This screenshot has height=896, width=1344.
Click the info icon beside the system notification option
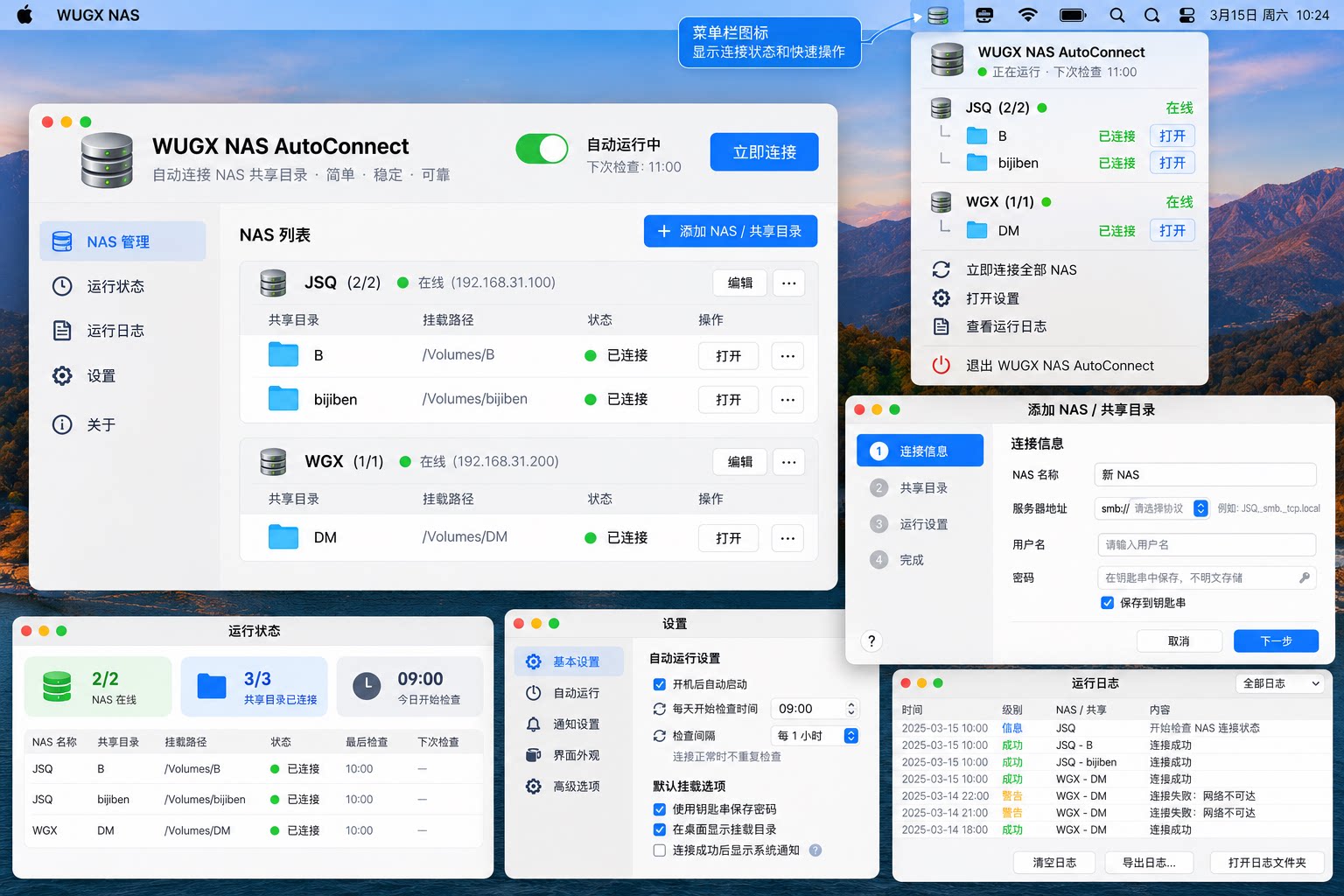815,850
